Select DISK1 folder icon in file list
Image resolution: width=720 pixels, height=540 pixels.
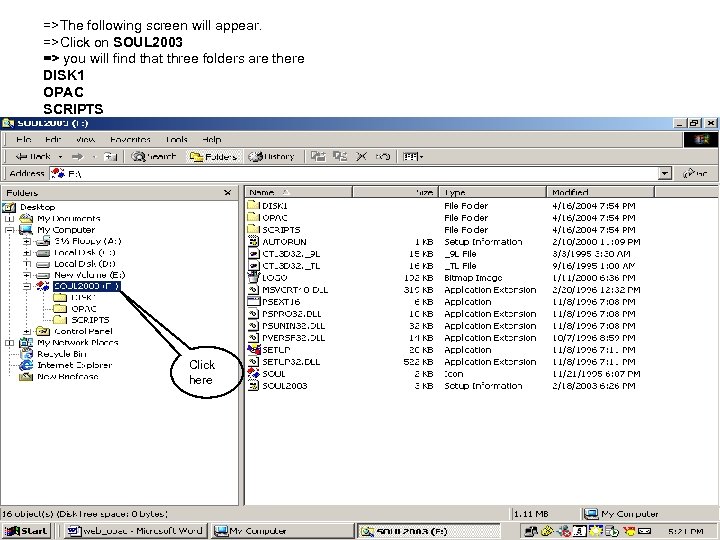(x=253, y=205)
